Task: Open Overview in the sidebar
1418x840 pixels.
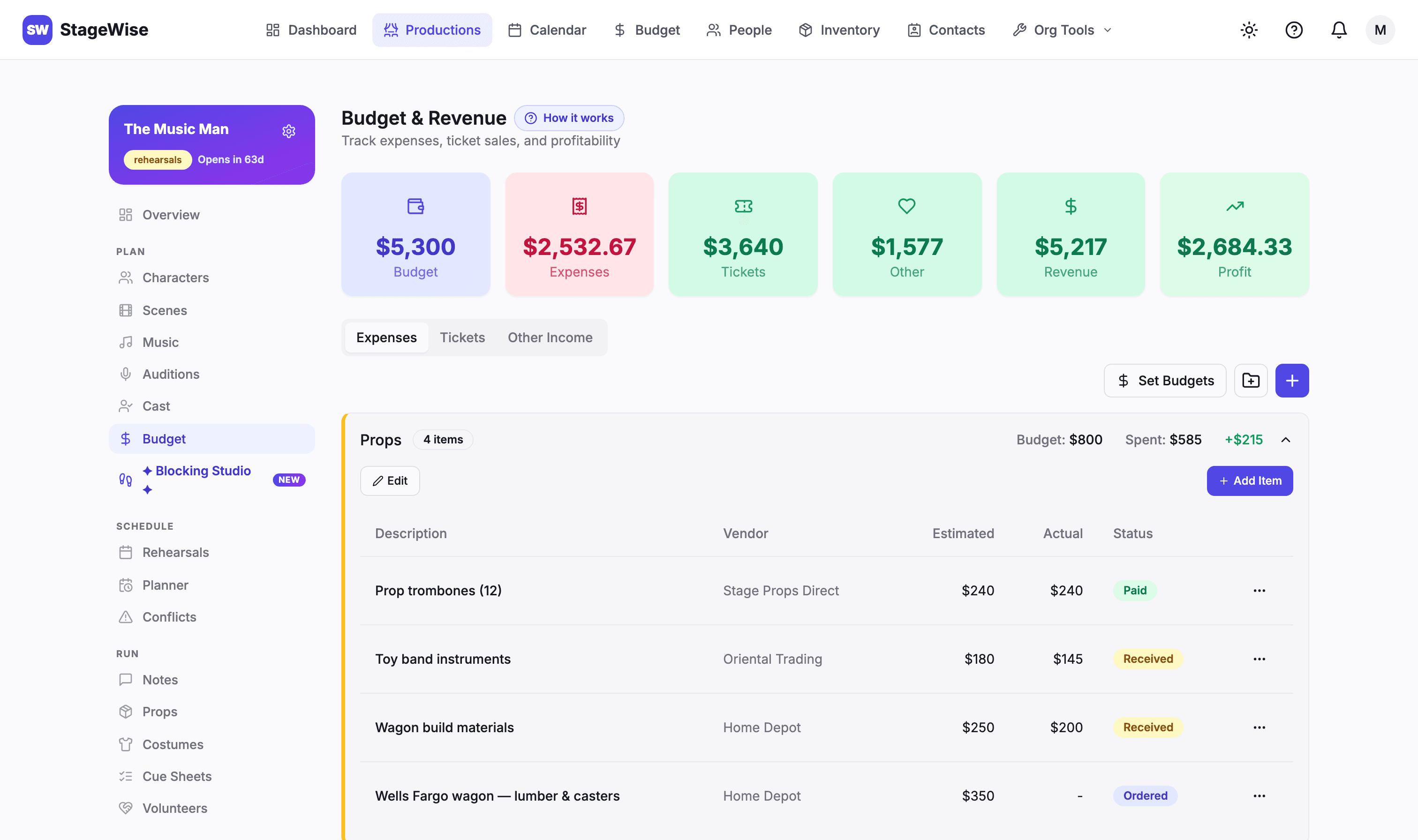Action: click(x=211, y=215)
